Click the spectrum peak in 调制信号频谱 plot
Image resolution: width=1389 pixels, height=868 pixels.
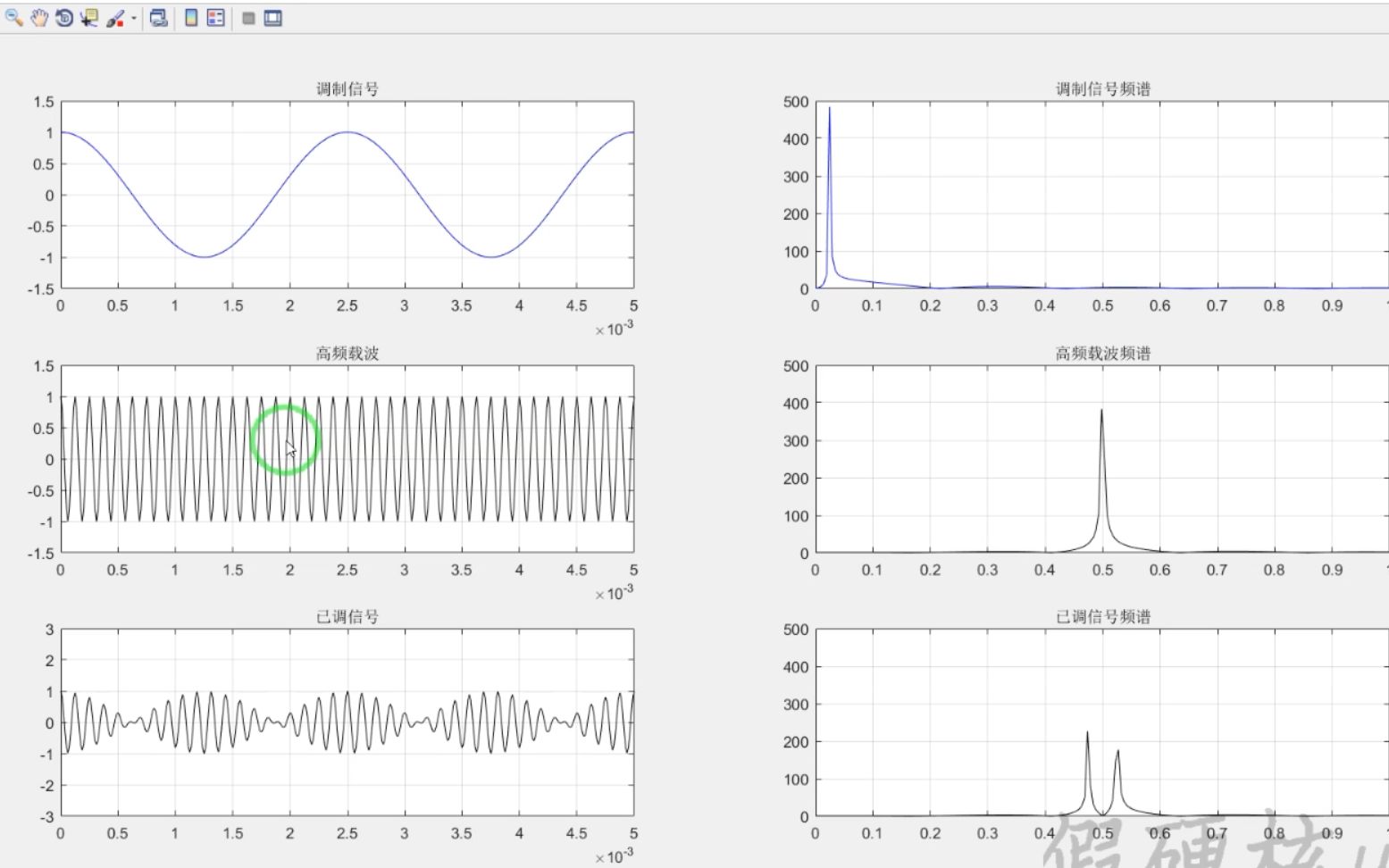pos(829,110)
